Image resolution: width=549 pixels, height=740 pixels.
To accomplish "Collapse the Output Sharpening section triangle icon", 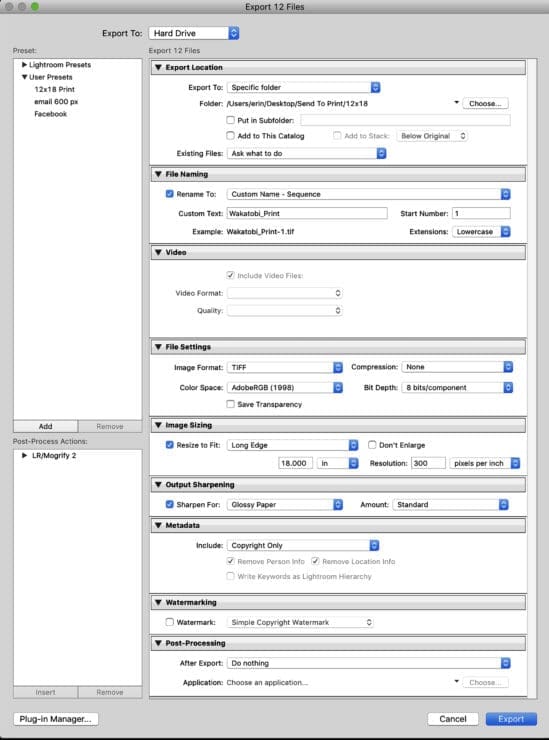I will pos(158,485).
